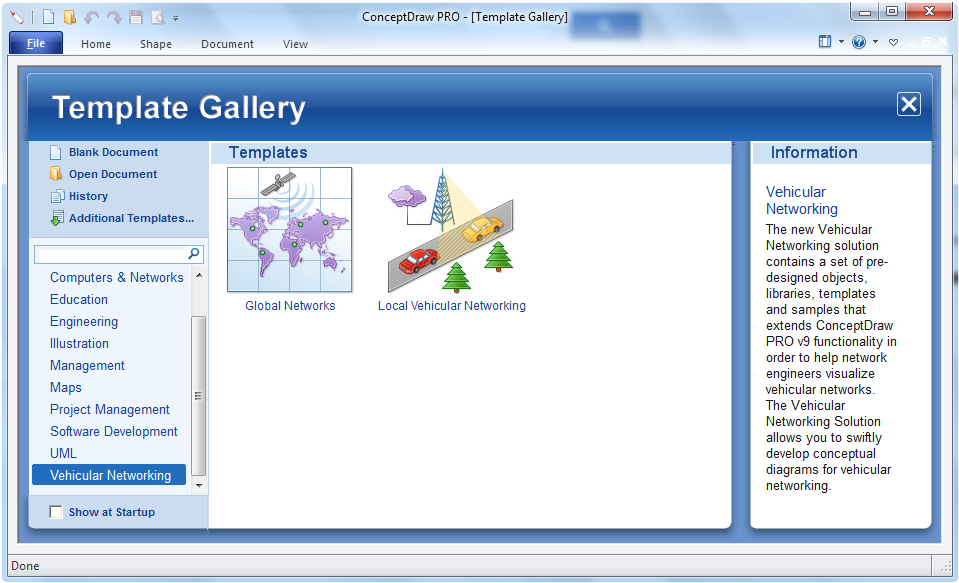The image size is (959, 583).
Task: Click the History link
Action: point(88,196)
